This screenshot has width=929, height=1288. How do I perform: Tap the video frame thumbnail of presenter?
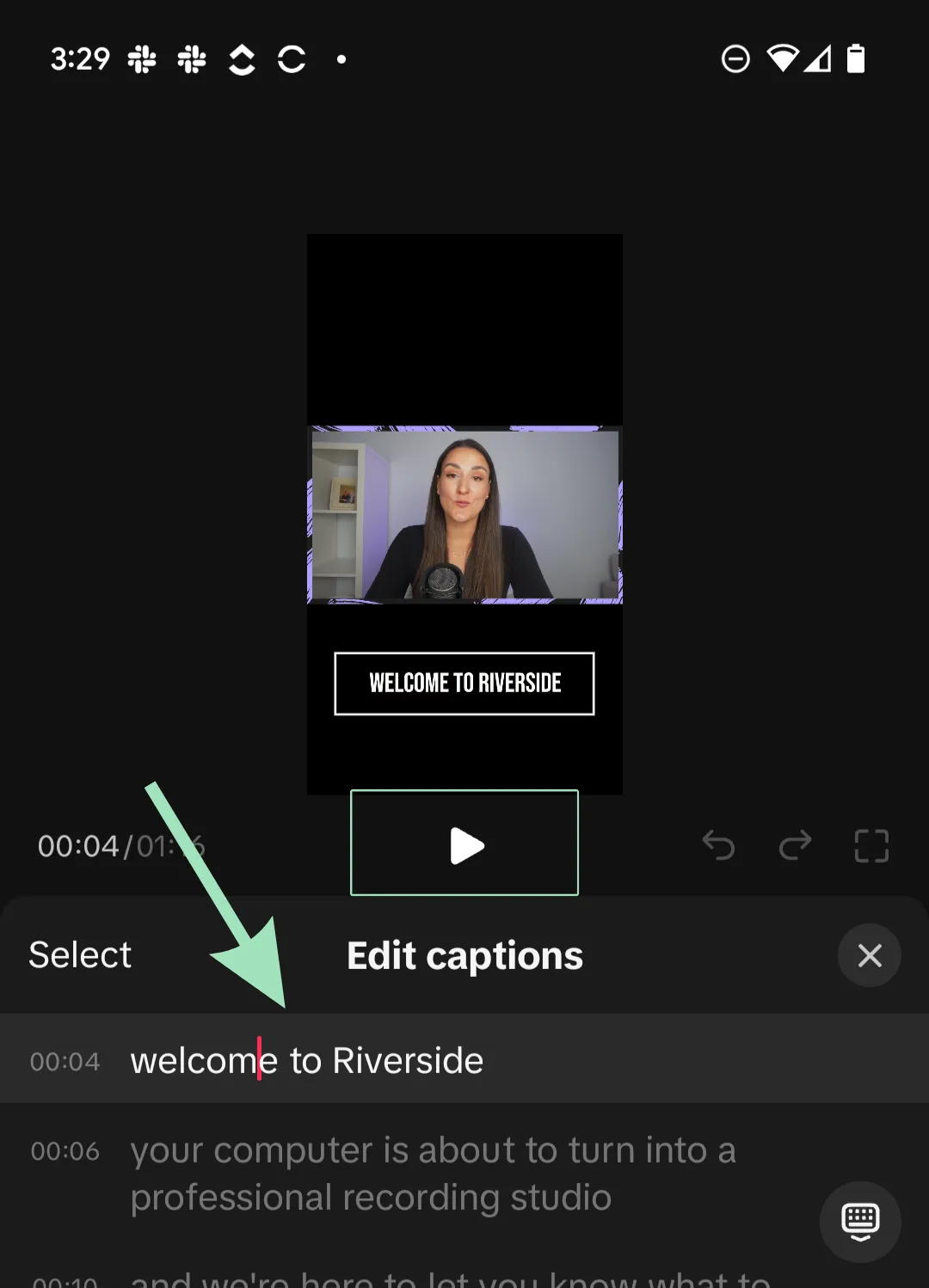(x=464, y=515)
